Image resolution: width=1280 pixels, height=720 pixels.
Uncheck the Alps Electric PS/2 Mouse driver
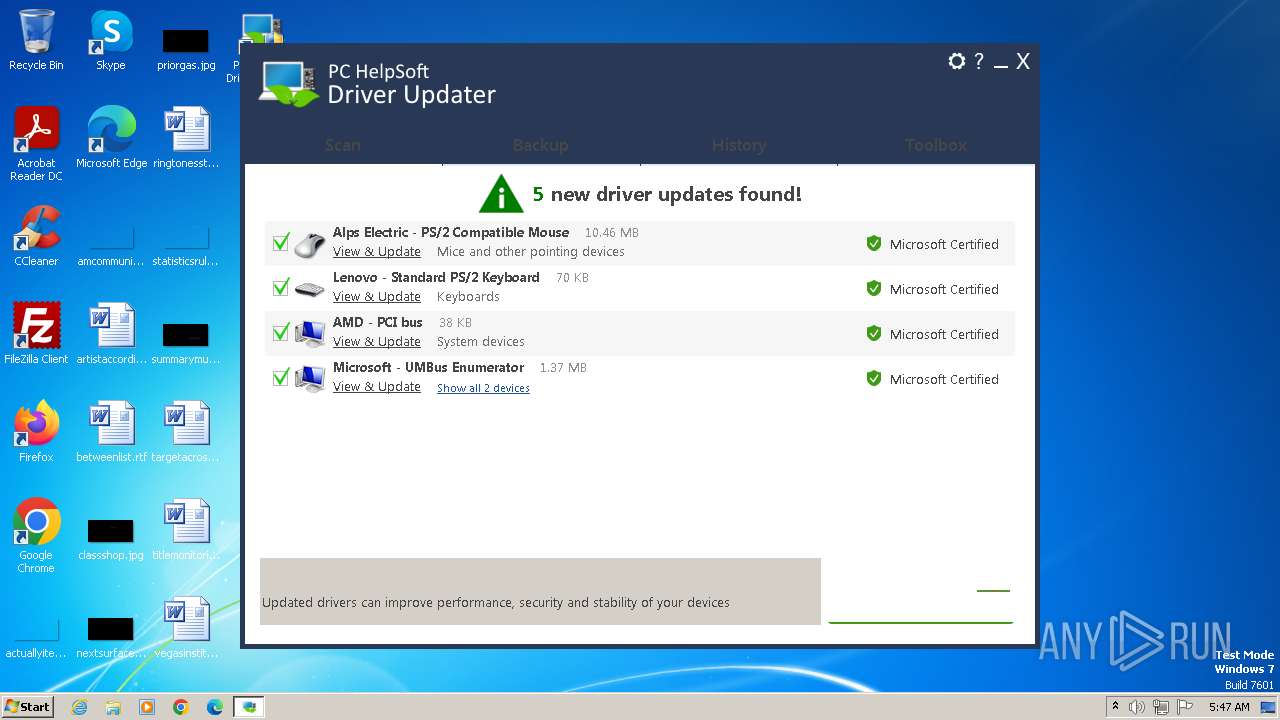click(x=281, y=243)
